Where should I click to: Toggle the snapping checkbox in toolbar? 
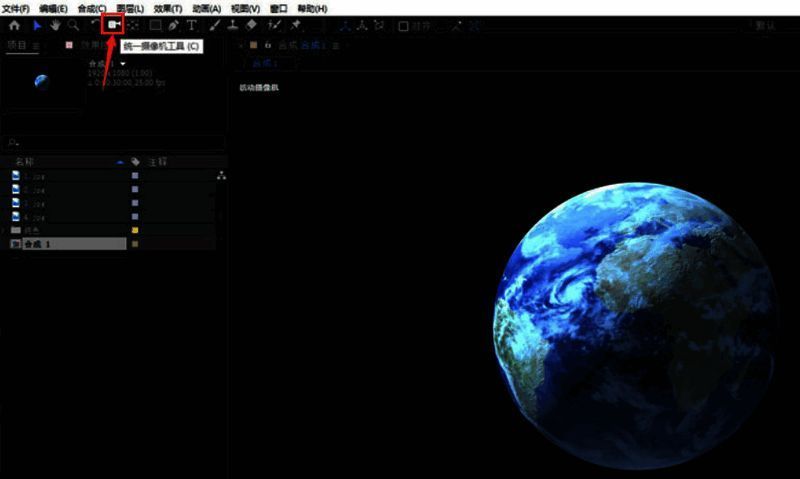(x=403, y=26)
